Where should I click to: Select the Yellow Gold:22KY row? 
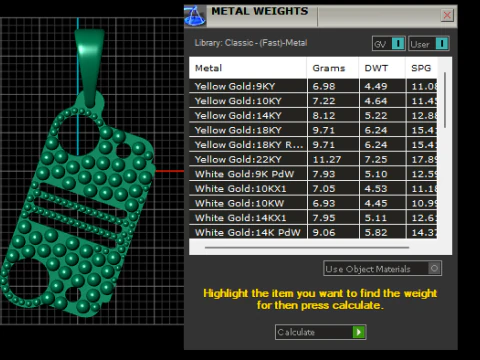[x=313, y=160]
